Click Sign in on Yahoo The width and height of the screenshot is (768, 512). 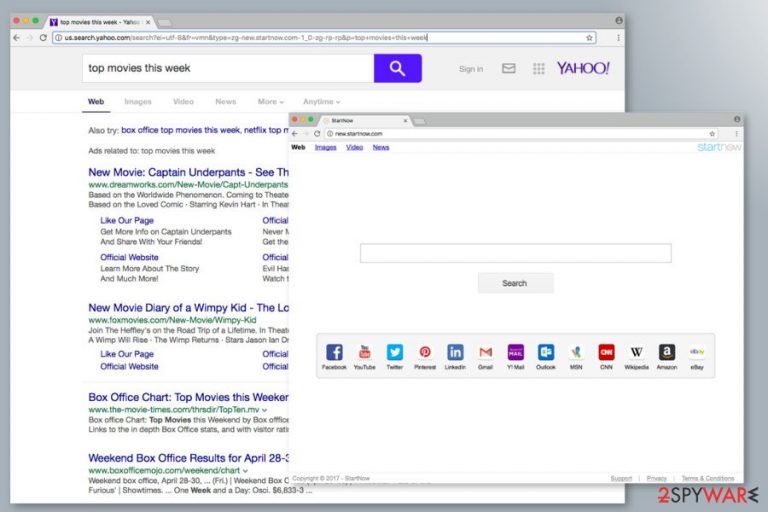pyautogui.click(x=471, y=69)
